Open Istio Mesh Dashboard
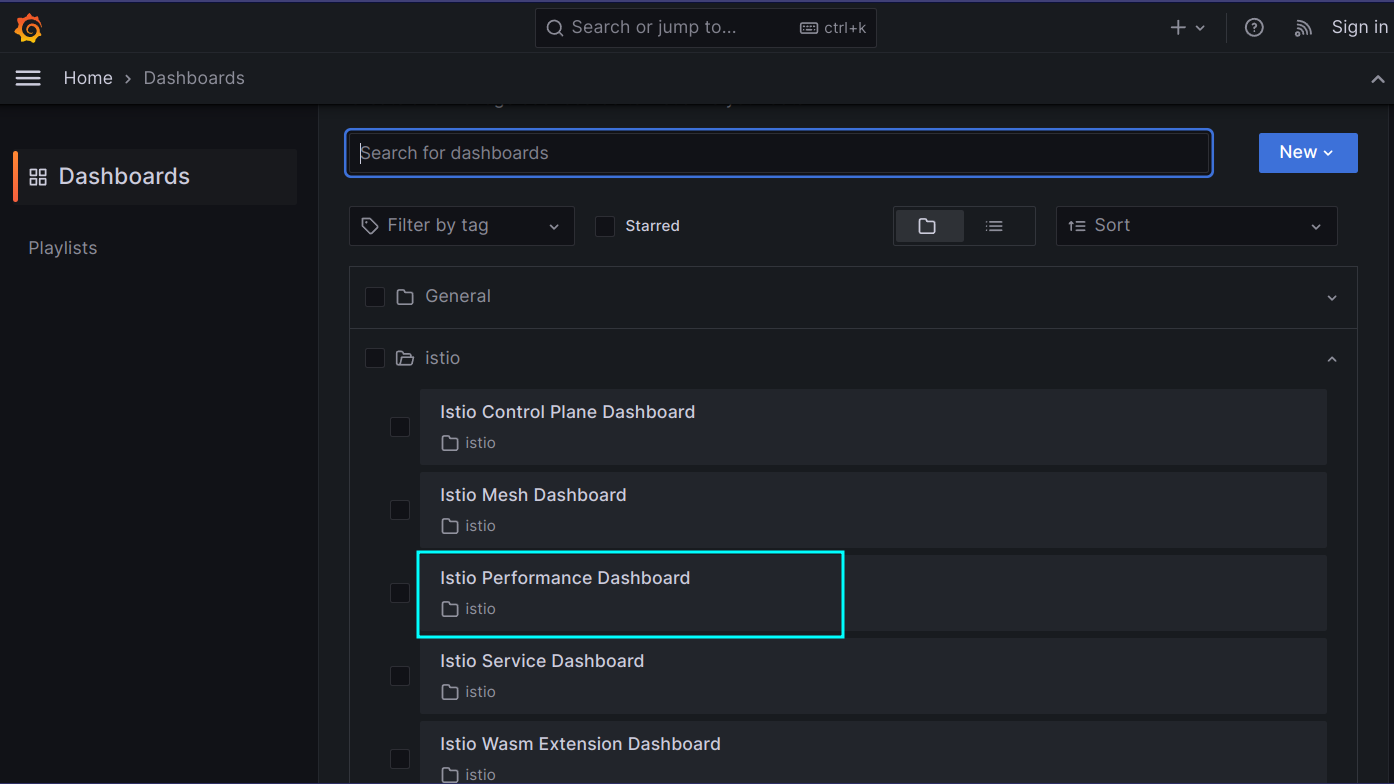Screen dimensions: 1394x784 (873, 510)
